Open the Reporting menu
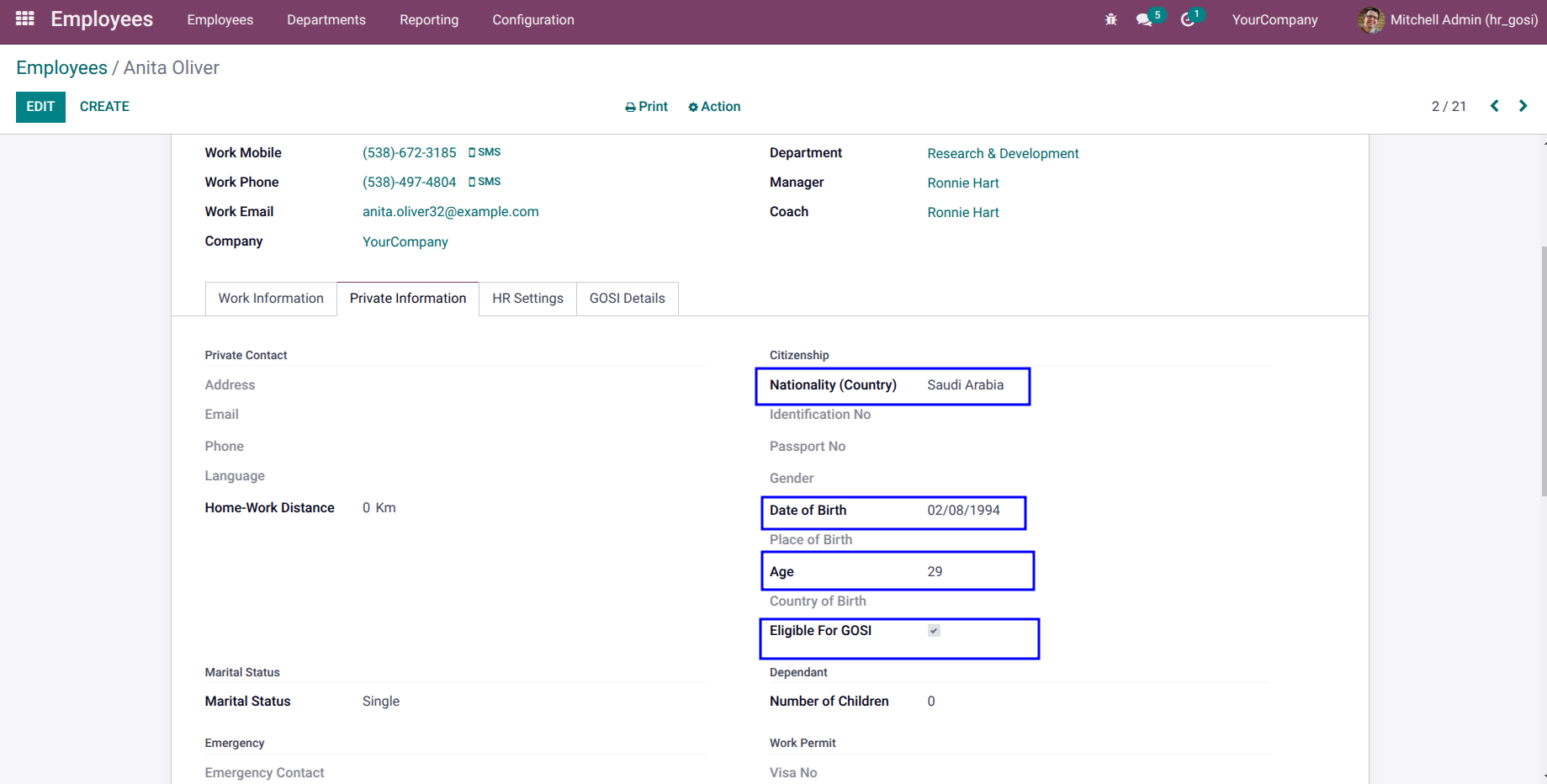The image size is (1547, 784). click(429, 19)
